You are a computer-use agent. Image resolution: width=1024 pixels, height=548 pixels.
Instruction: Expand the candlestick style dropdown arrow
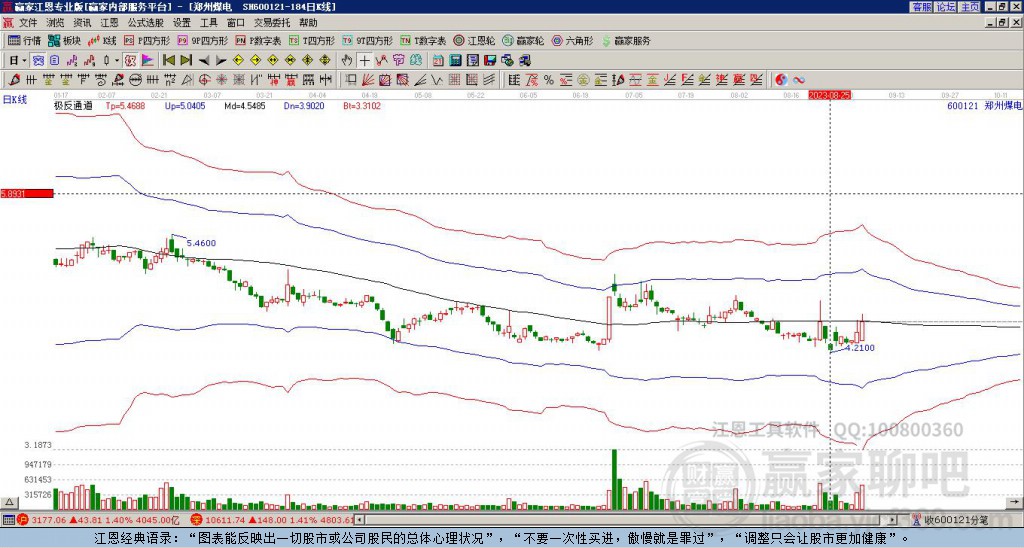point(117,61)
